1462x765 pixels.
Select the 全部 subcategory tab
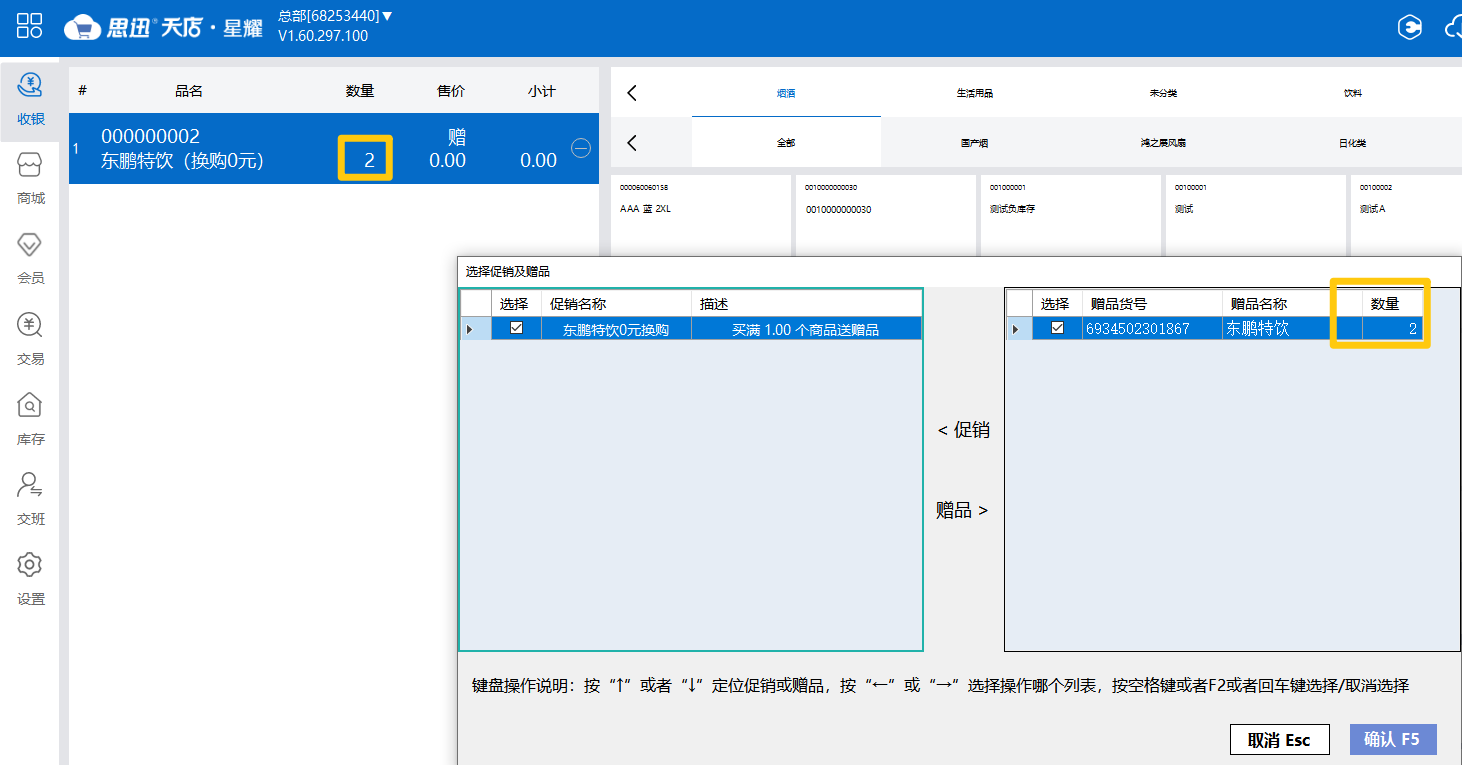[x=786, y=143]
